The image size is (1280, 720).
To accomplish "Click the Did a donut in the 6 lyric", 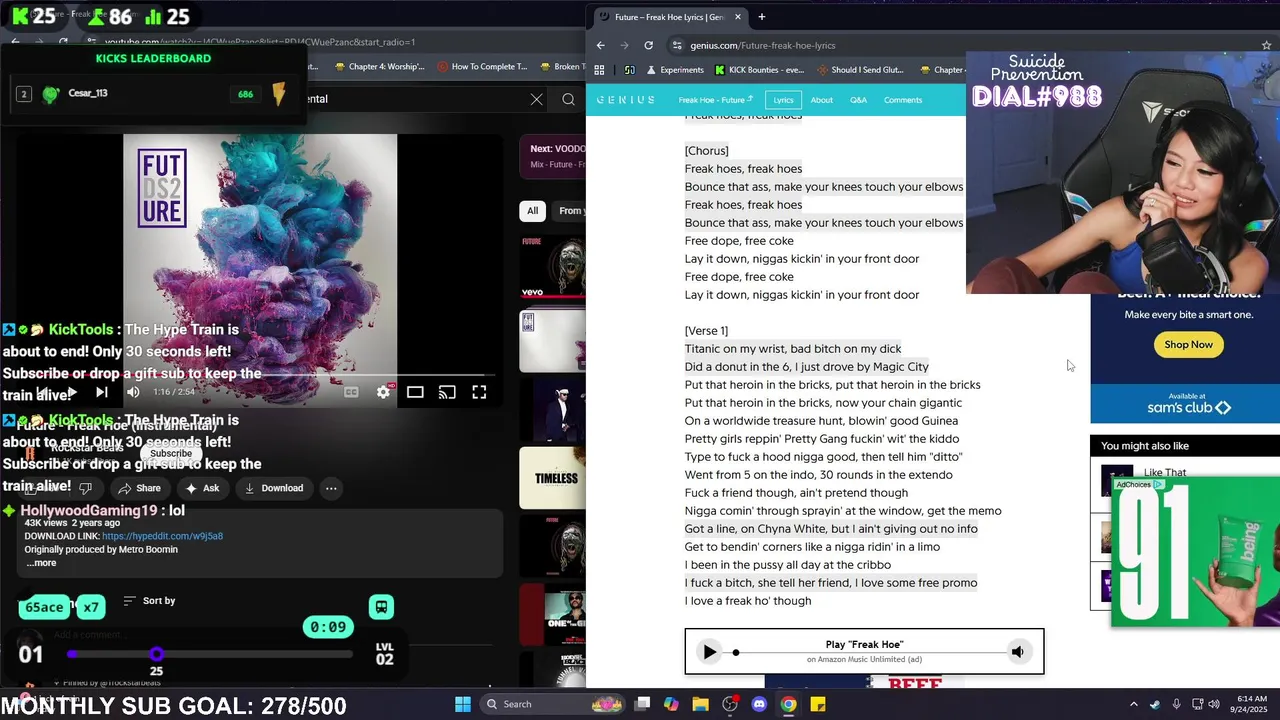I will (807, 367).
